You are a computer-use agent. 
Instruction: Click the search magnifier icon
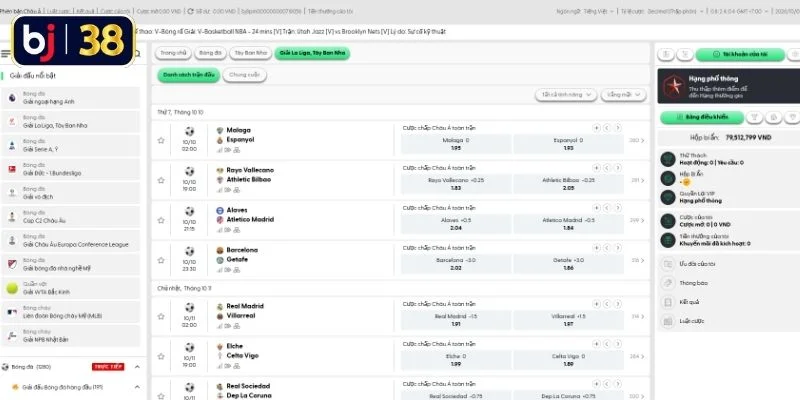[137, 54]
